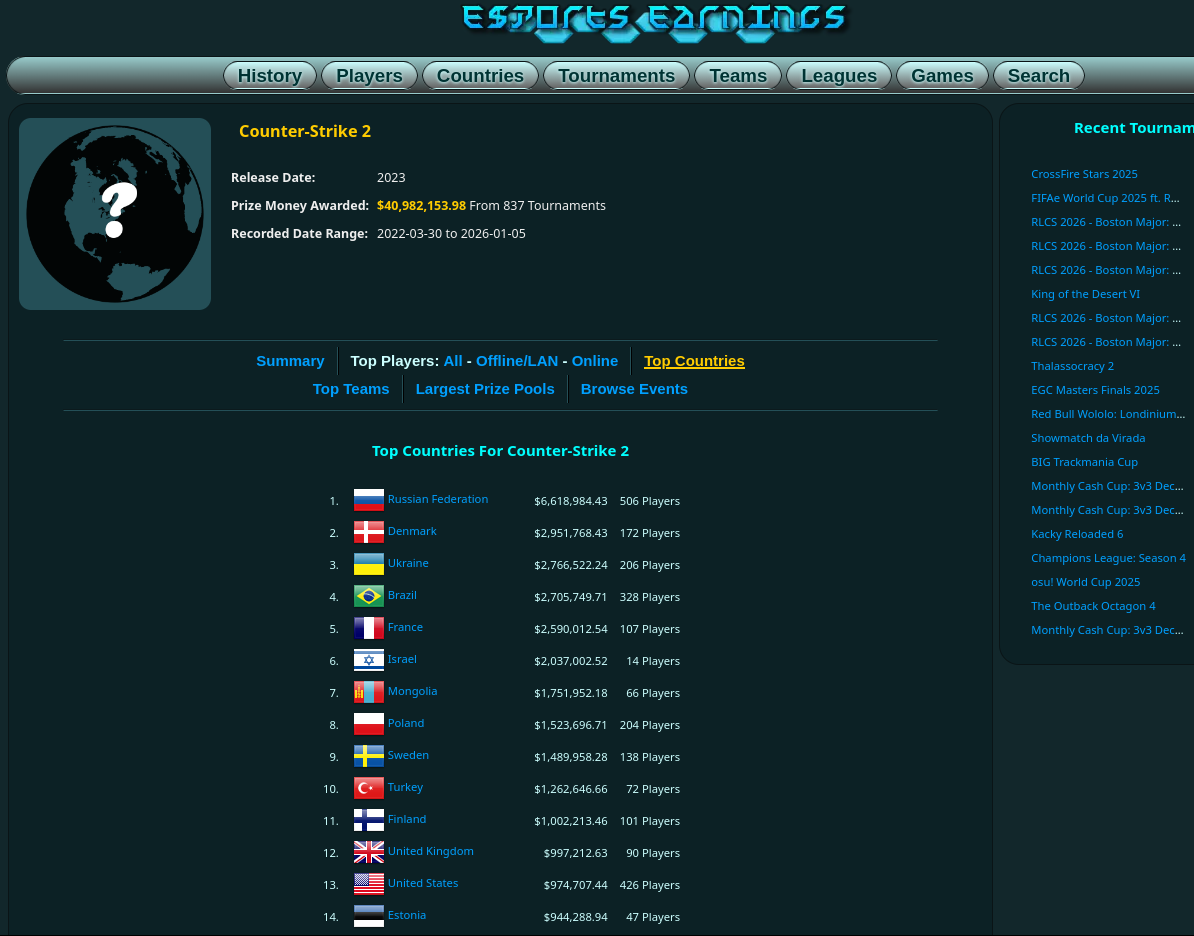Open the Russian Federation country link
The height and width of the screenshot is (936, 1194).
pyautogui.click(x=438, y=499)
